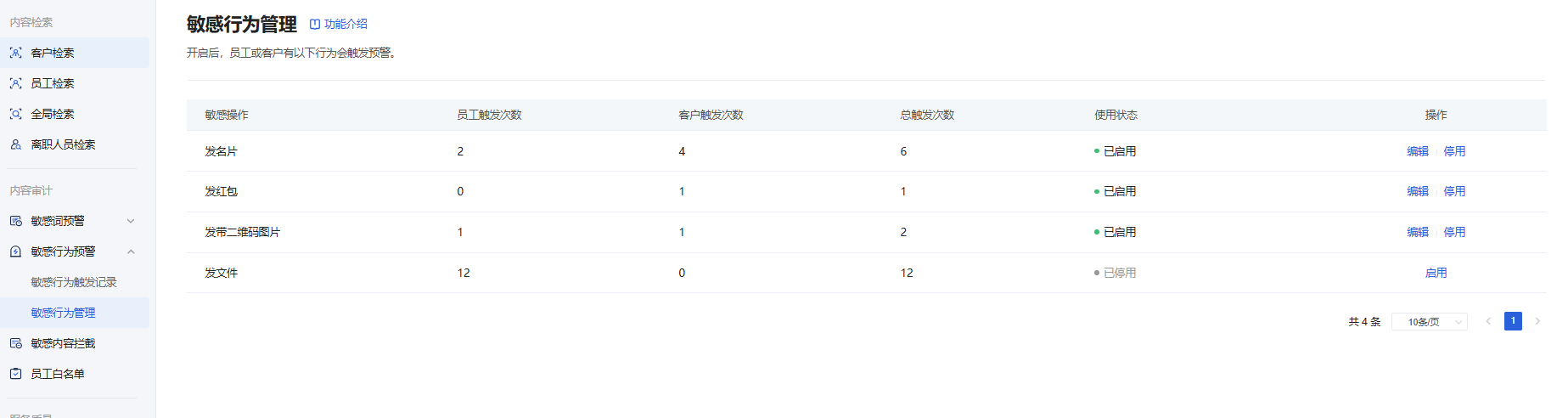Click the 操作 column header
The image size is (1568, 418).
point(1436,115)
